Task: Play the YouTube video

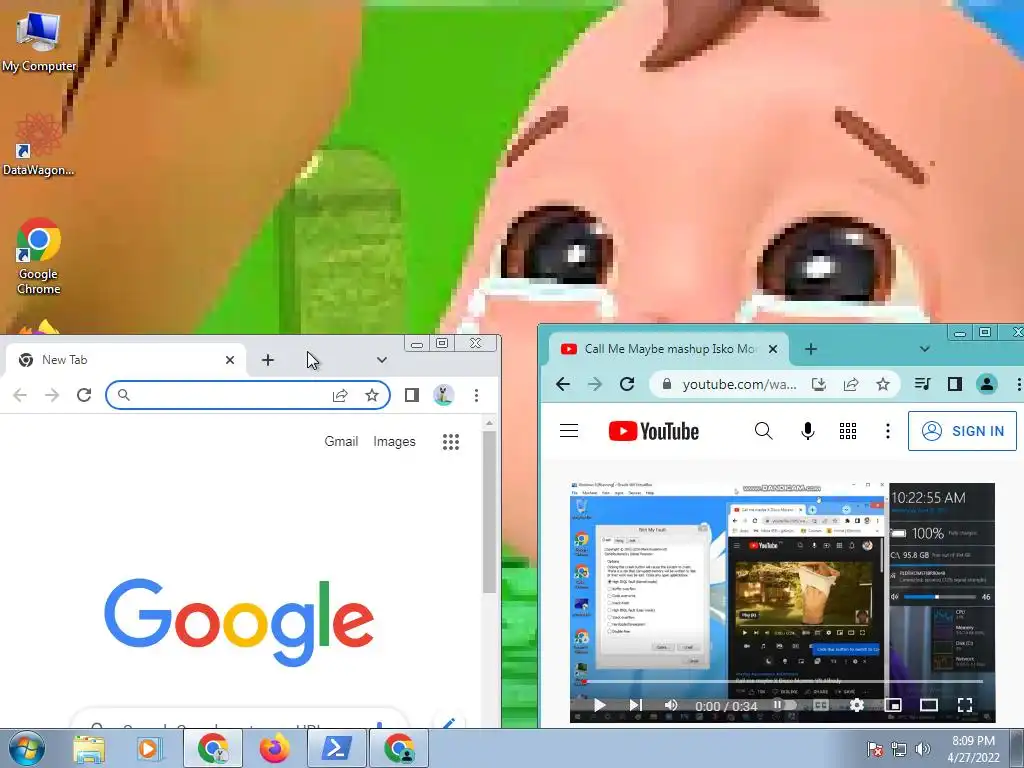Action: click(600, 705)
